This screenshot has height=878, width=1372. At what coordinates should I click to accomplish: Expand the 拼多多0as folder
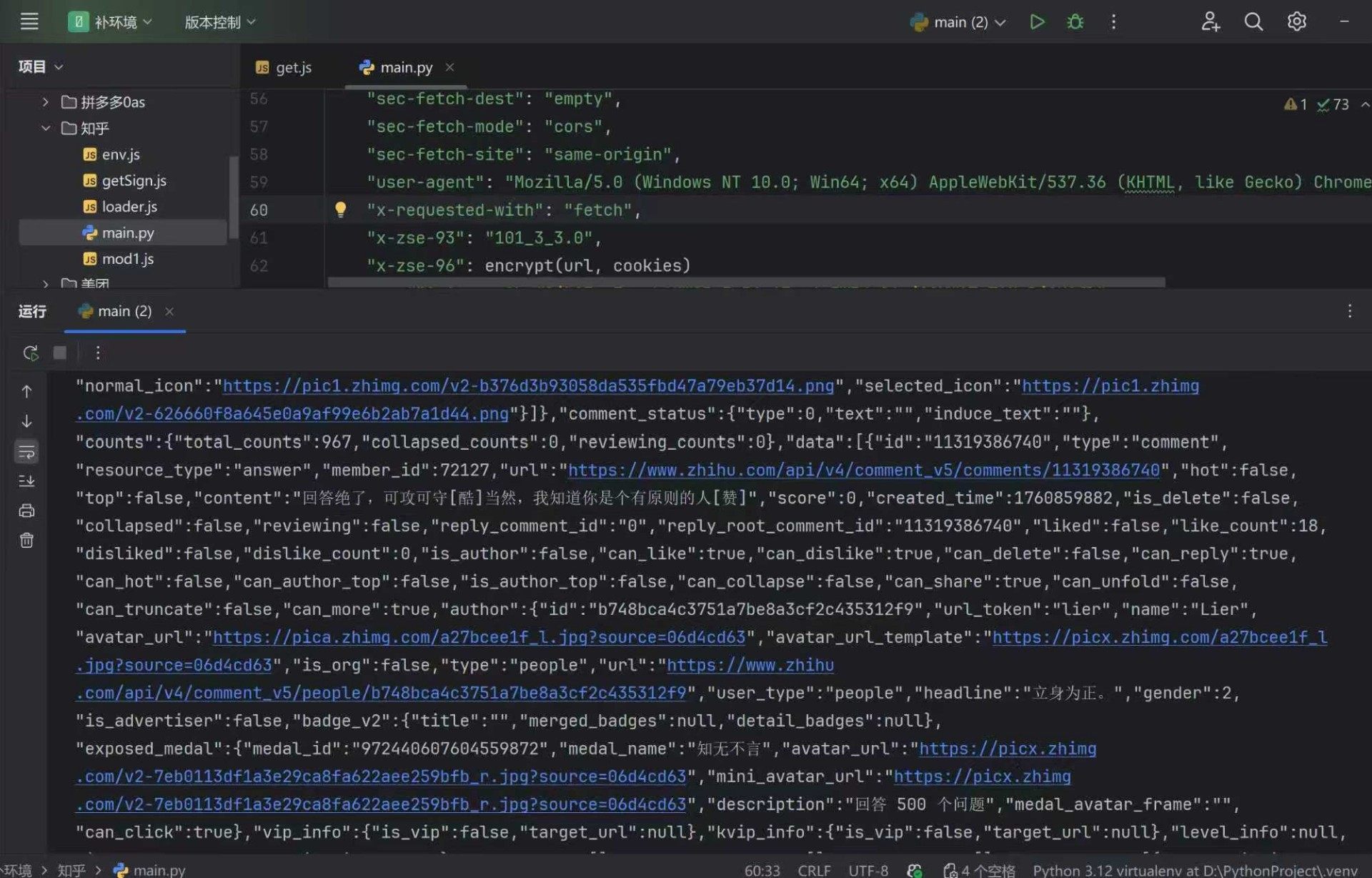(x=46, y=102)
